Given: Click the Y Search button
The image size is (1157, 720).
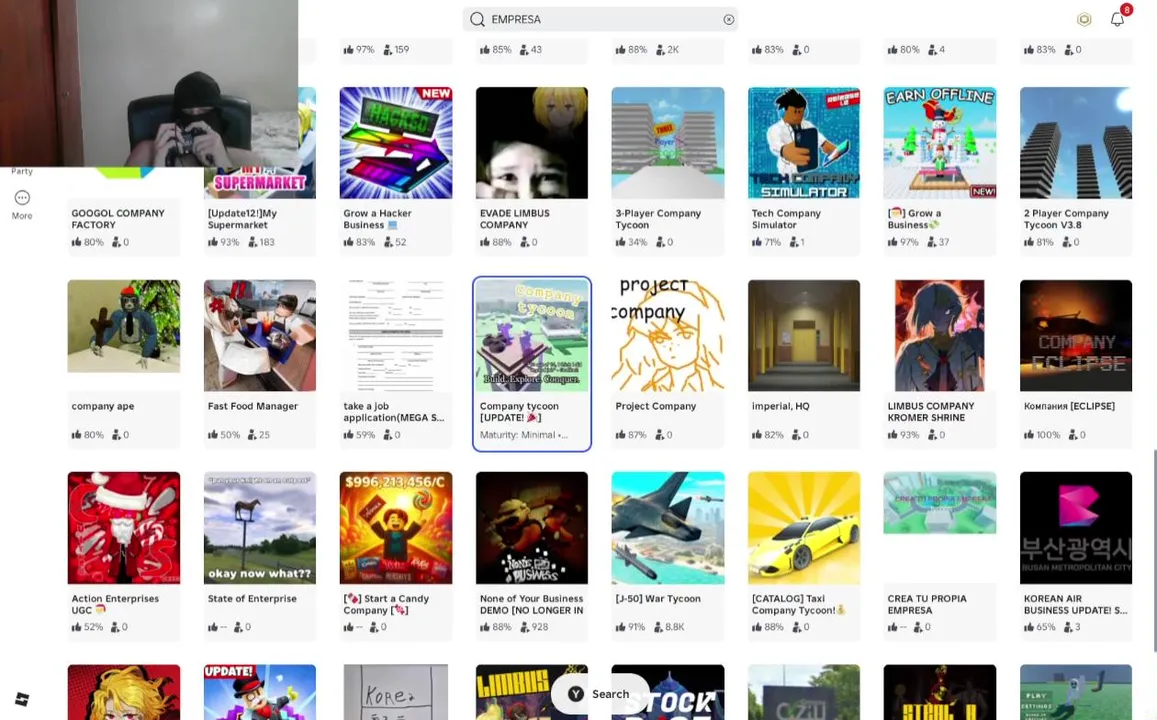Looking at the screenshot, I should point(600,693).
